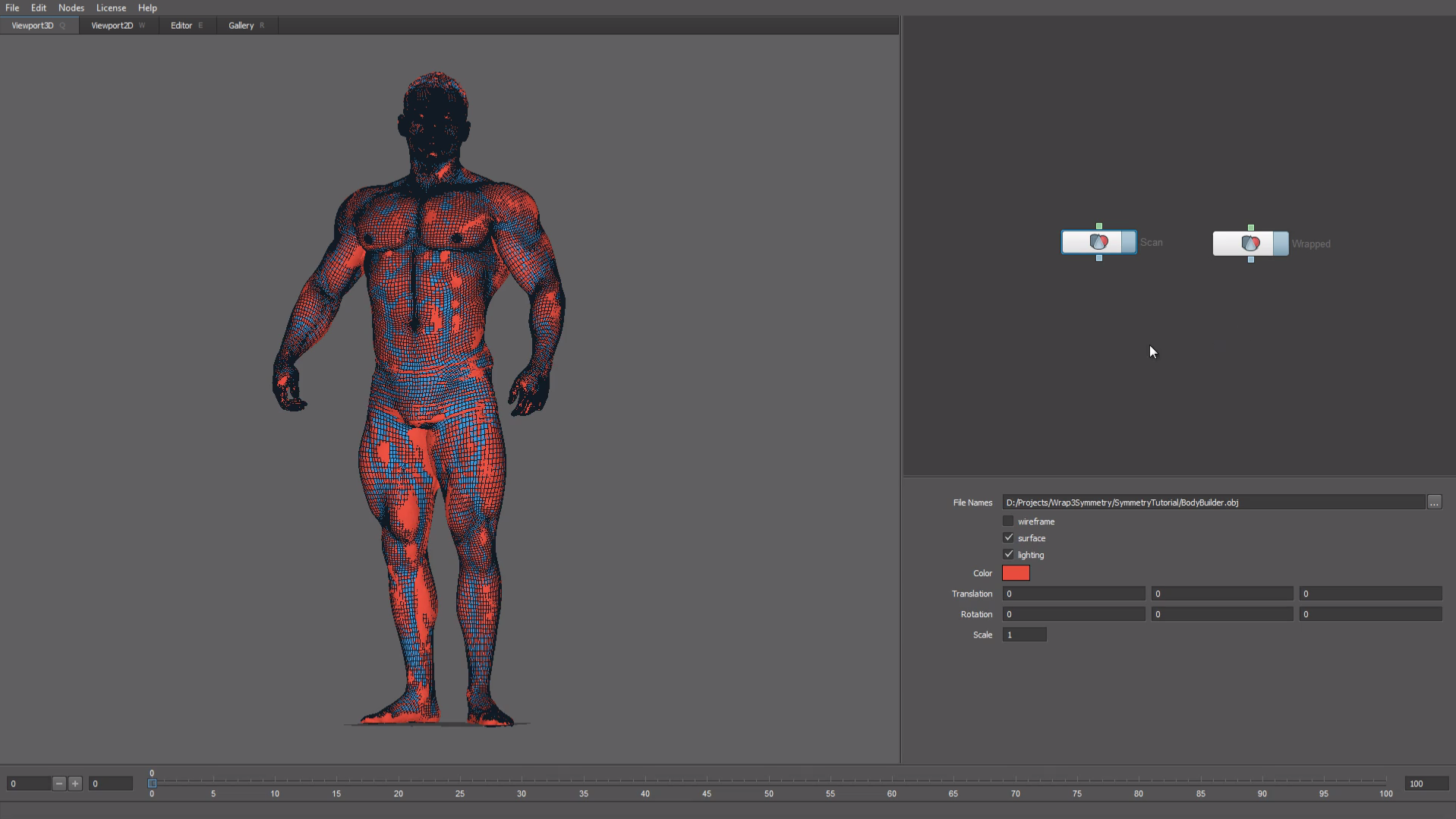The height and width of the screenshot is (819, 1456).
Task: Click the green input connector of Scan node
Action: tap(1099, 226)
